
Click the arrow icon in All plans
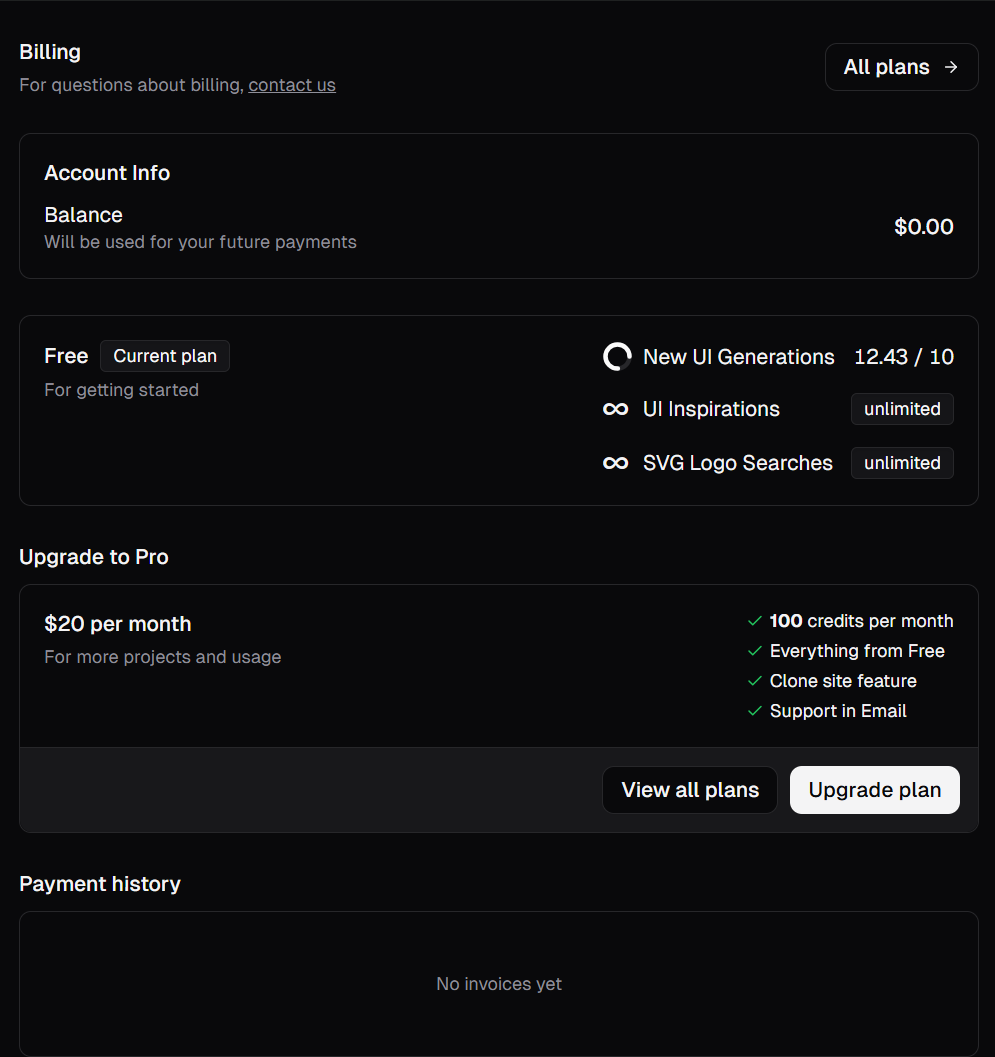(x=951, y=67)
